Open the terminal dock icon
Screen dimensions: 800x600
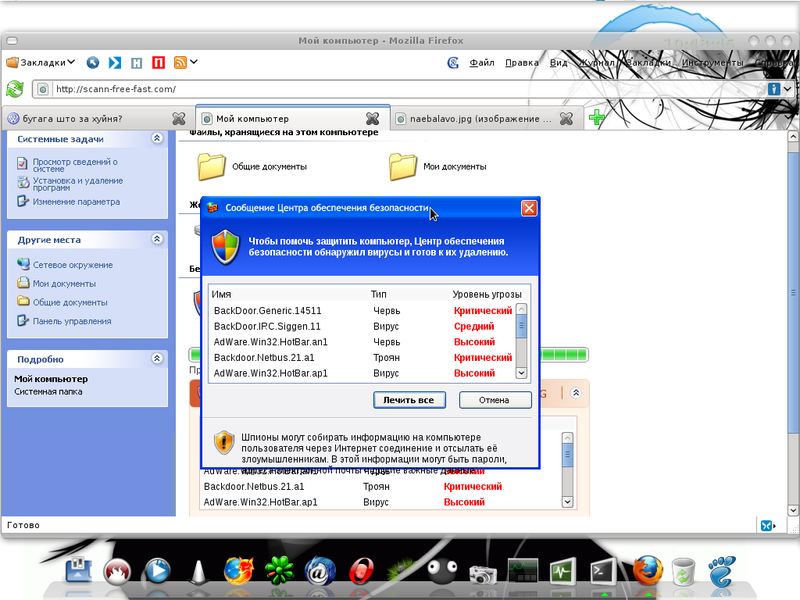click(603, 571)
